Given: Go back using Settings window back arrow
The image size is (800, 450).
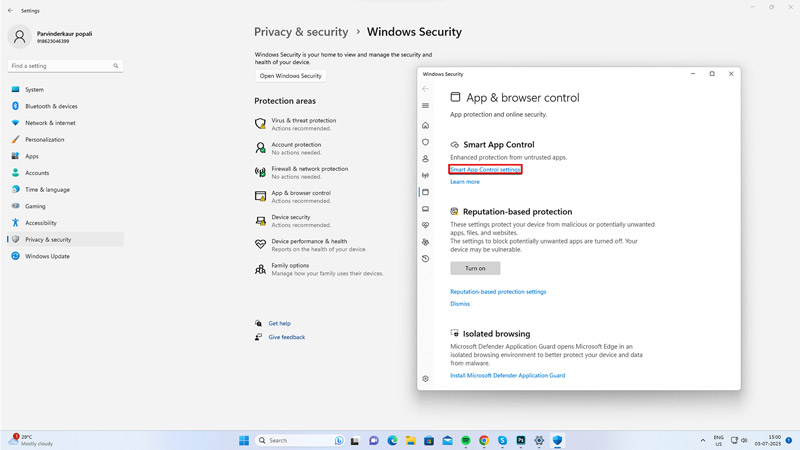Looking at the screenshot, I should [10, 10].
